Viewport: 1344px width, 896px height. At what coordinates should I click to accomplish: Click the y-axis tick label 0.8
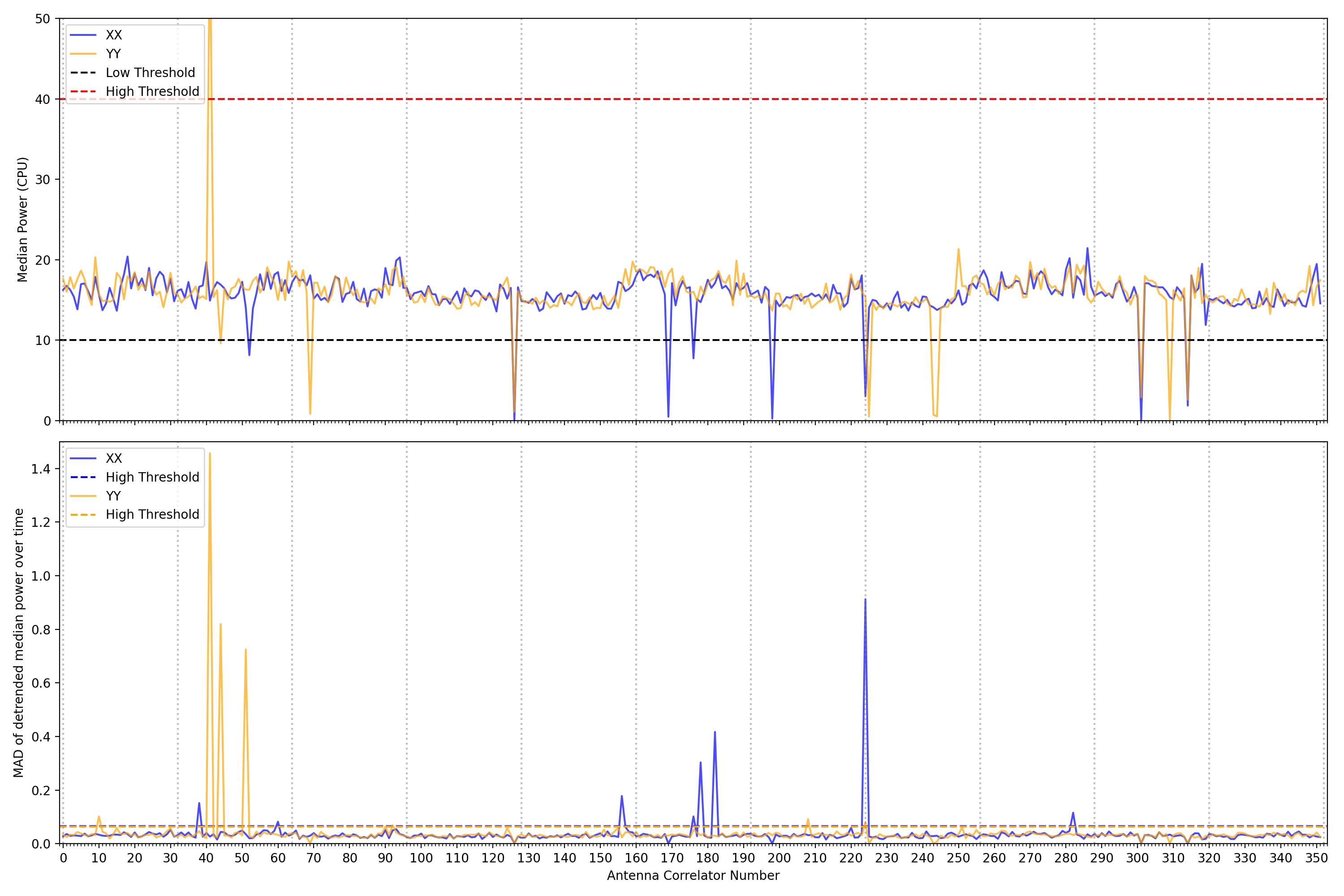(x=41, y=630)
